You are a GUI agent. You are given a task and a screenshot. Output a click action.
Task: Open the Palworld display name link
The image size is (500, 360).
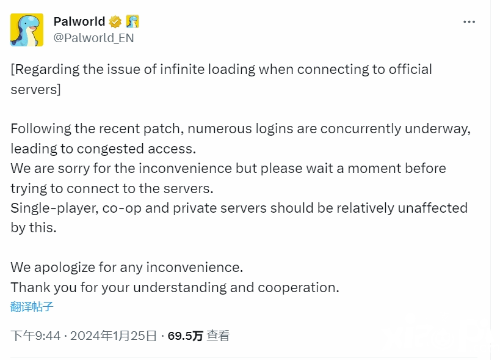[79, 22]
